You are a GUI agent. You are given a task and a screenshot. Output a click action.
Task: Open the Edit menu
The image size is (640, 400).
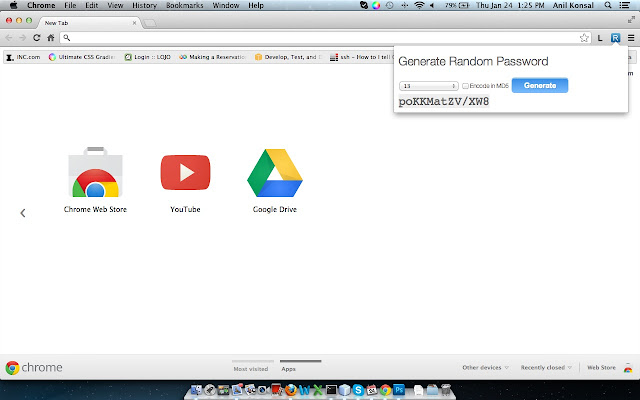click(91, 5)
